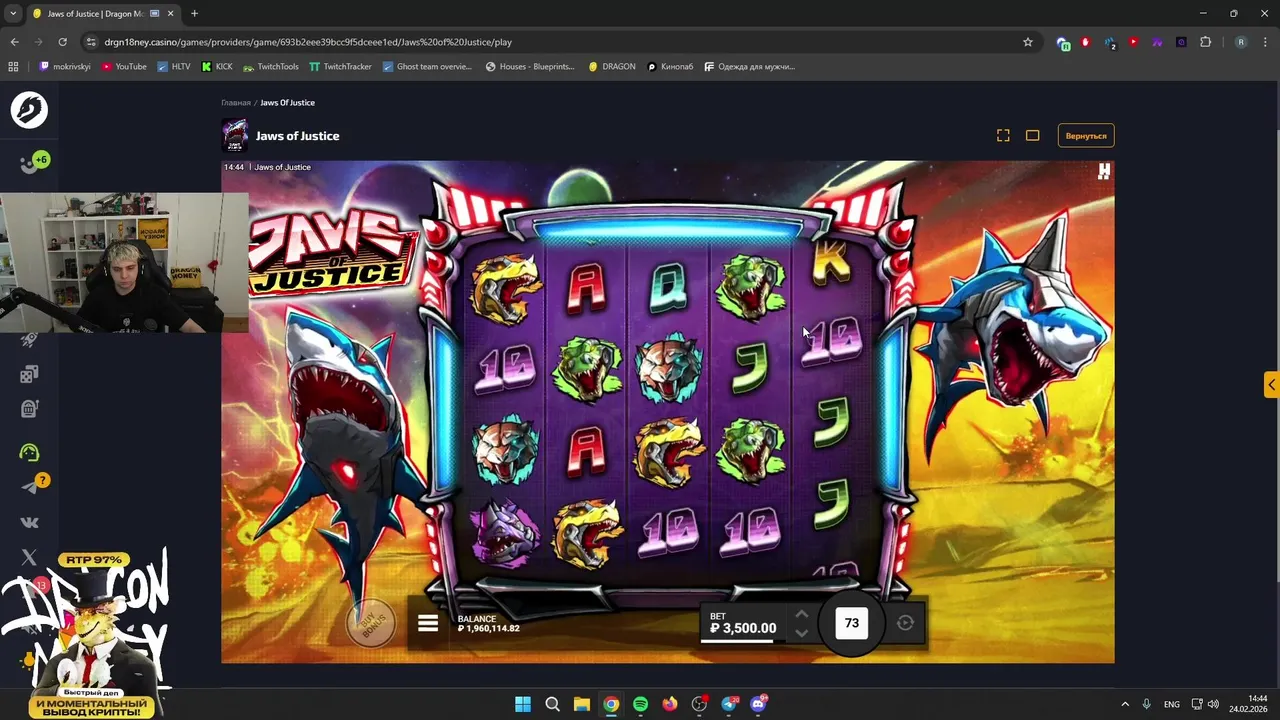This screenshot has width=1280, height=720.
Task: Decrease the bet with down arrow
Action: click(x=801, y=632)
